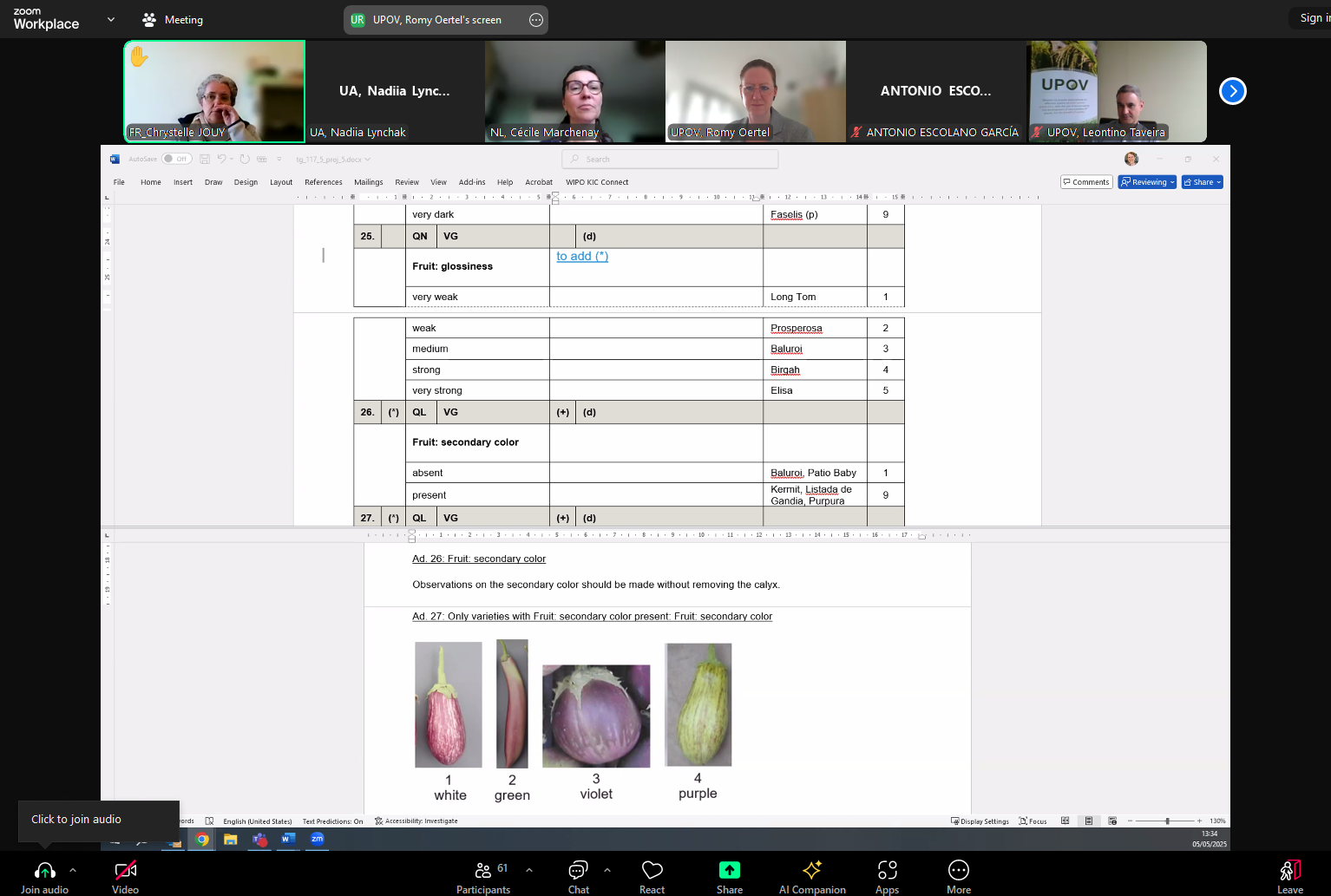Click the More options icon
This screenshot has width=1331, height=896.
pos(958,871)
